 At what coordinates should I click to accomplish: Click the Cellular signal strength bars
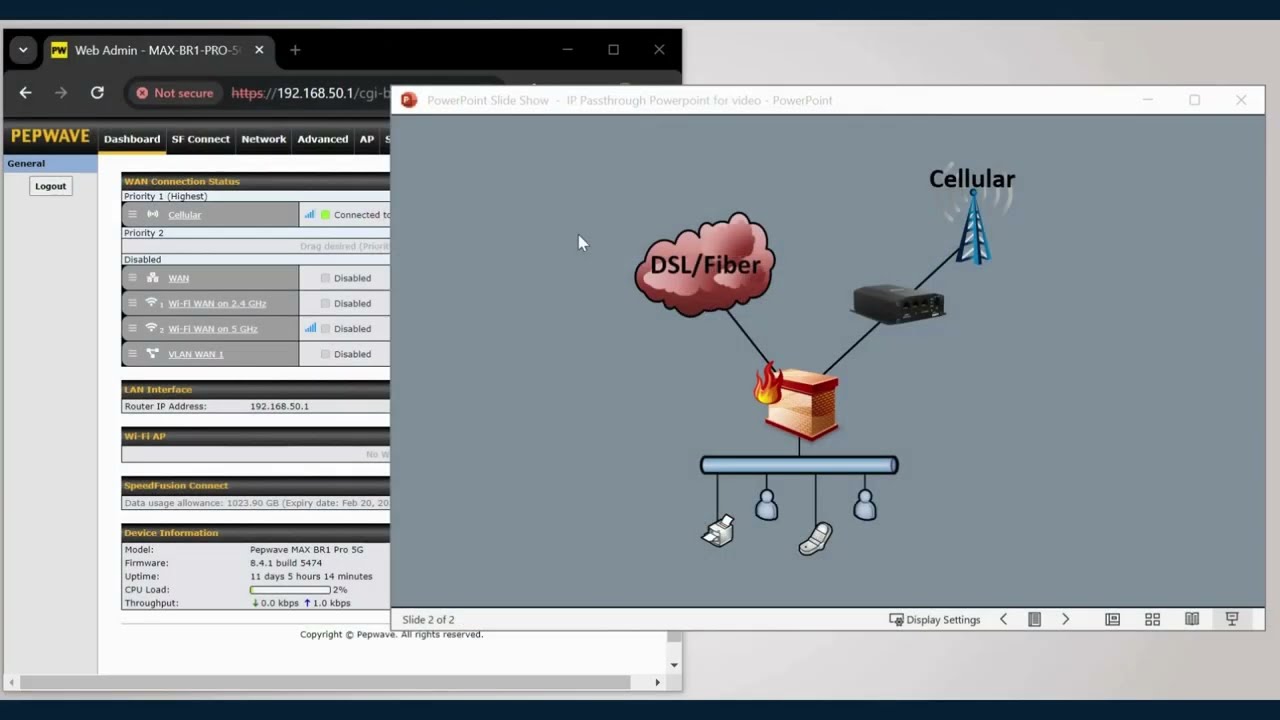[x=310, y=214]
